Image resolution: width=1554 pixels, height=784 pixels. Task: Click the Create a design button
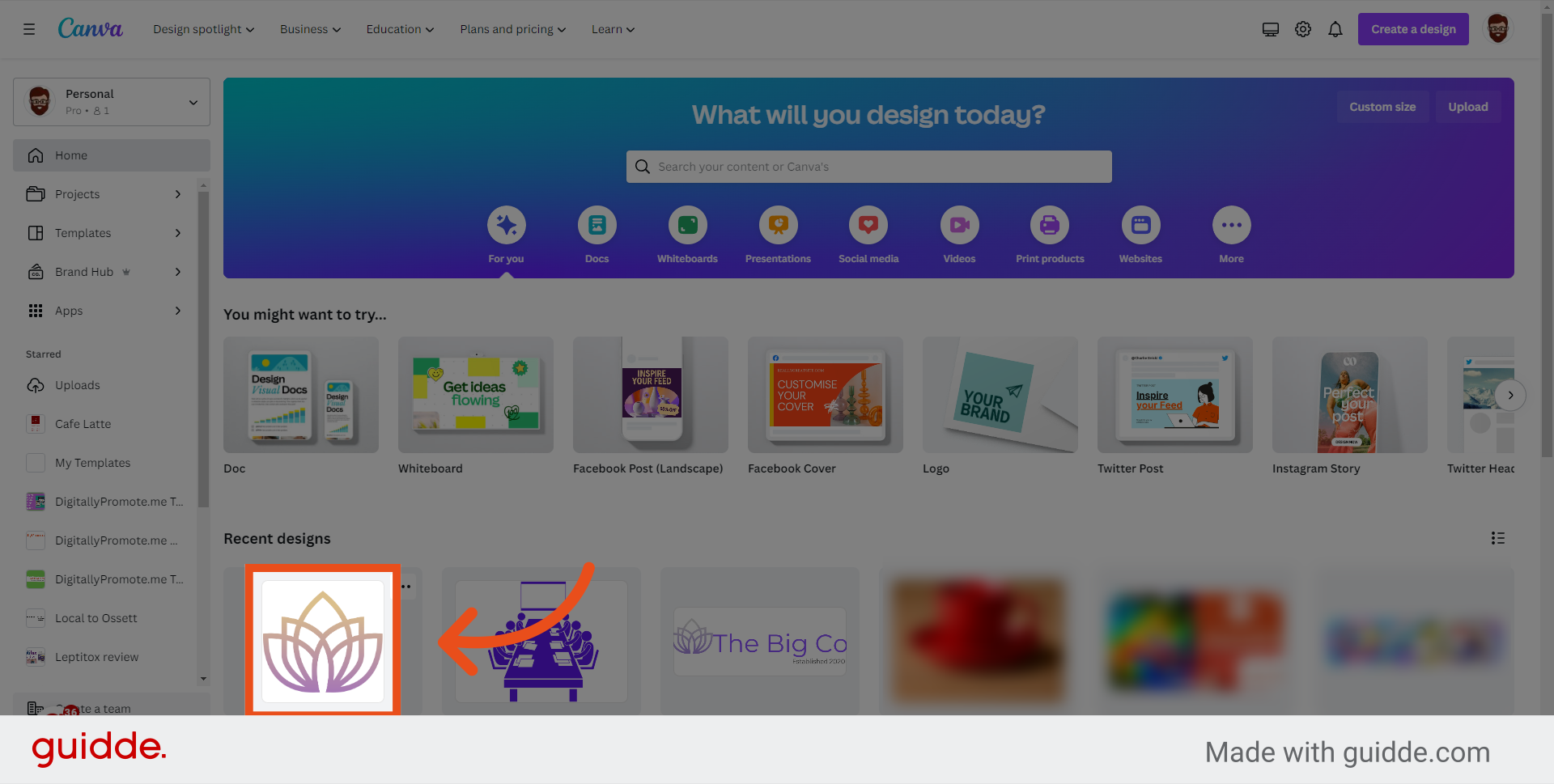click(x=1413, y=29)
